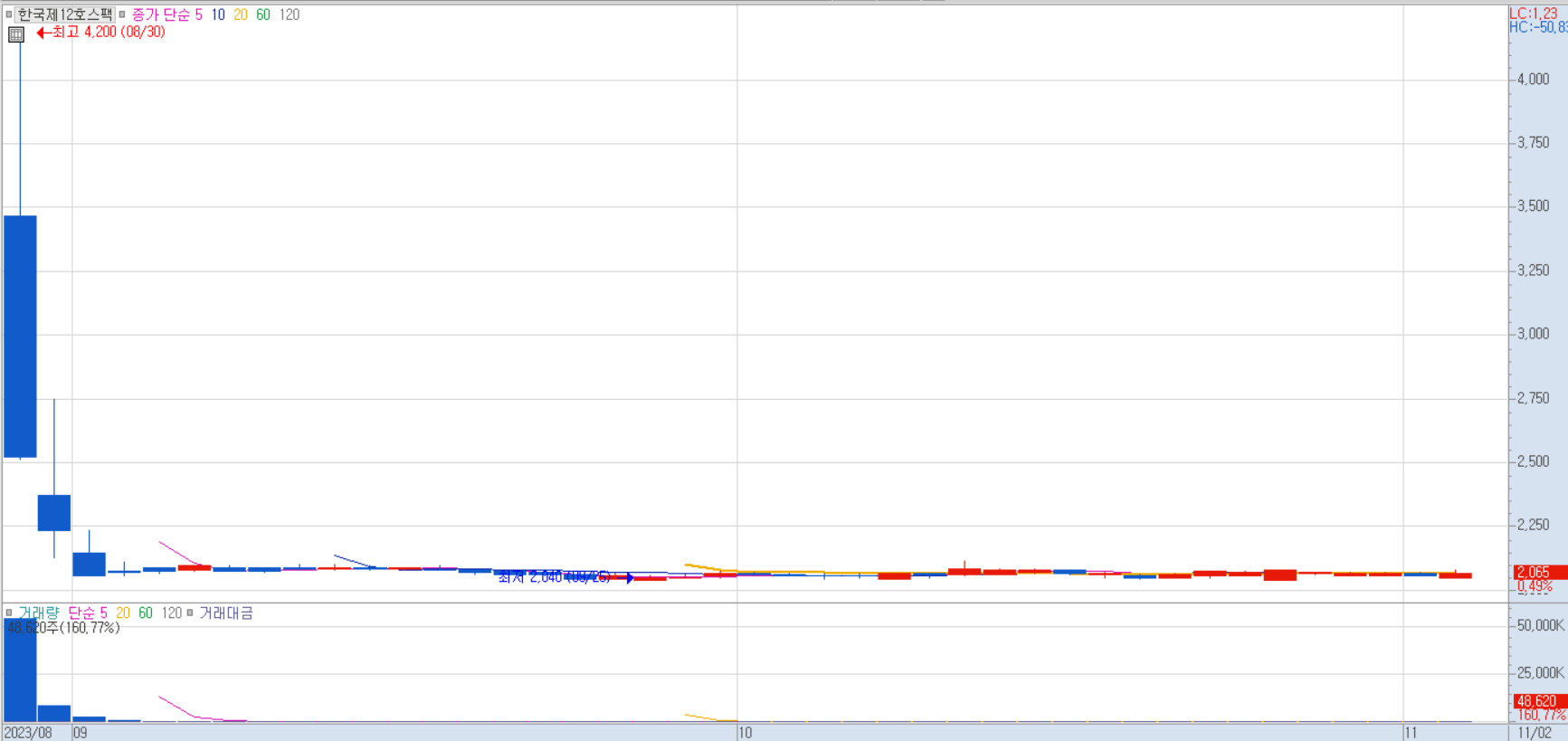Click the 거래량 volume indicator label
Viewport: 1568px width, 741px height.
pos(38,613)
